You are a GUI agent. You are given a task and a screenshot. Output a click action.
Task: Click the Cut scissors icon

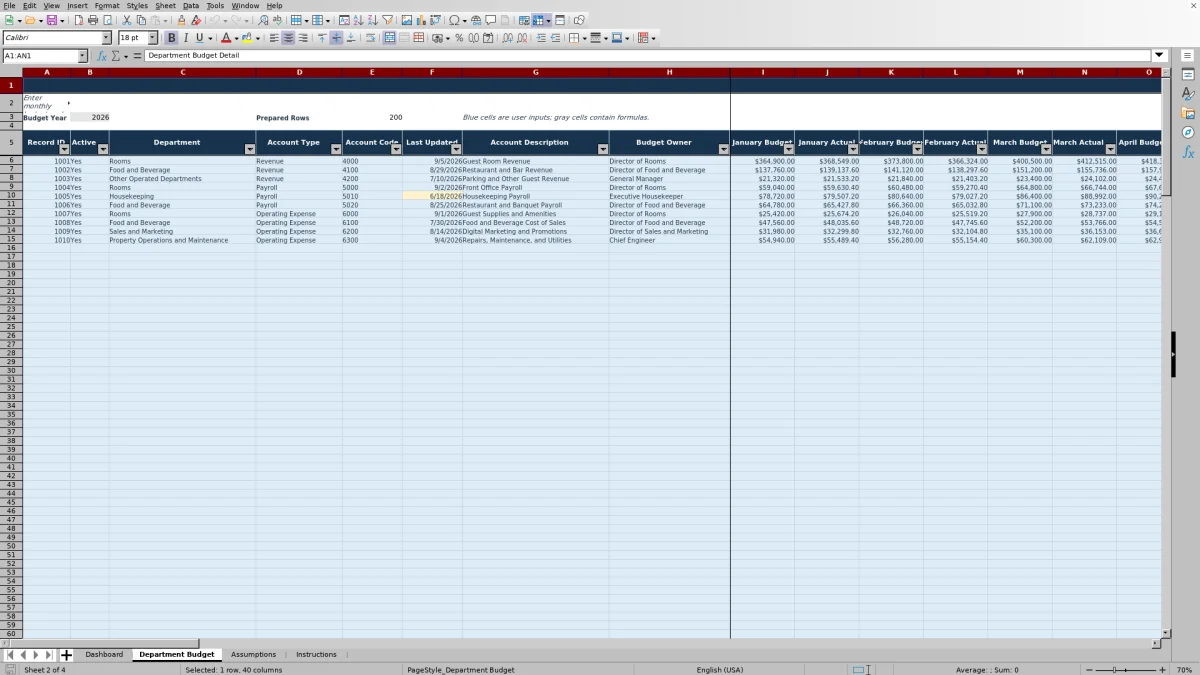coord(127,20)
